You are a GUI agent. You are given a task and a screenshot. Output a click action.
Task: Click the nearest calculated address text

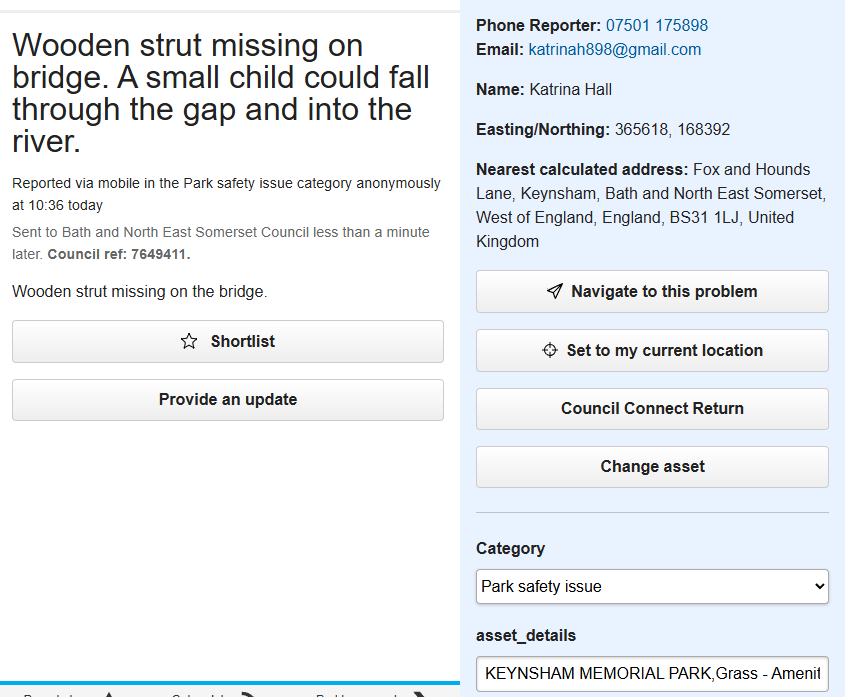point(651,205)
